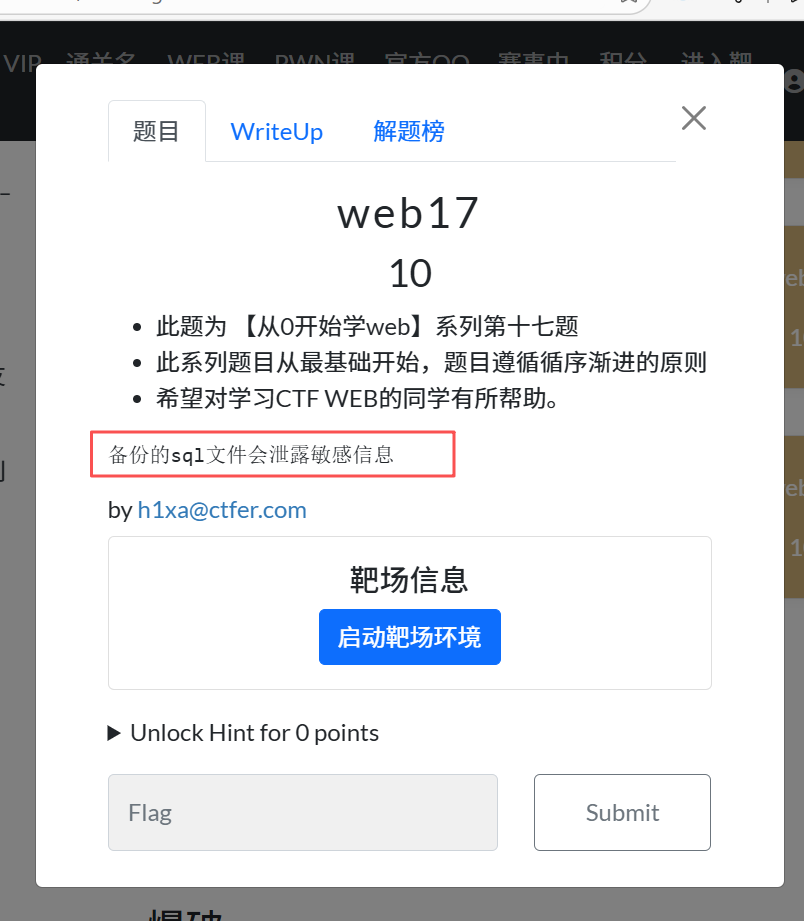The height and width of the screenshot is (921, 804).
Task: Open the PWN课 navigation menu item
Action: pyautogui.click(x=315, y=59)
